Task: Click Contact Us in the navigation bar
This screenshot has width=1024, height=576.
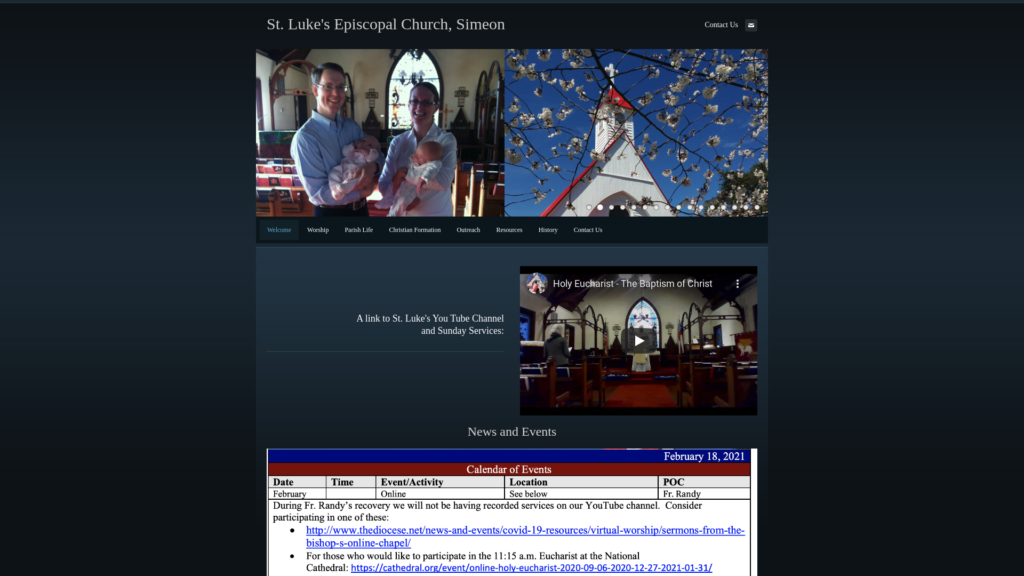Action: point(588,230)
